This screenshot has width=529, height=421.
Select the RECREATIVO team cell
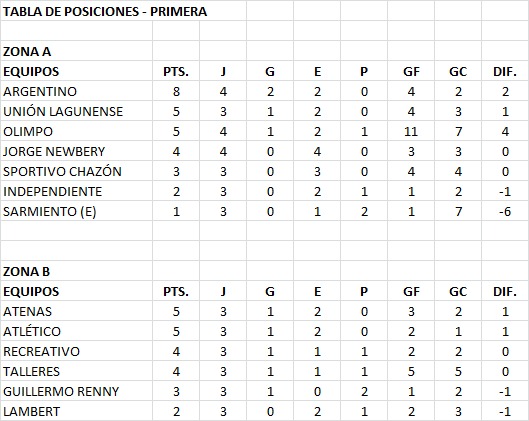point(77,351)
